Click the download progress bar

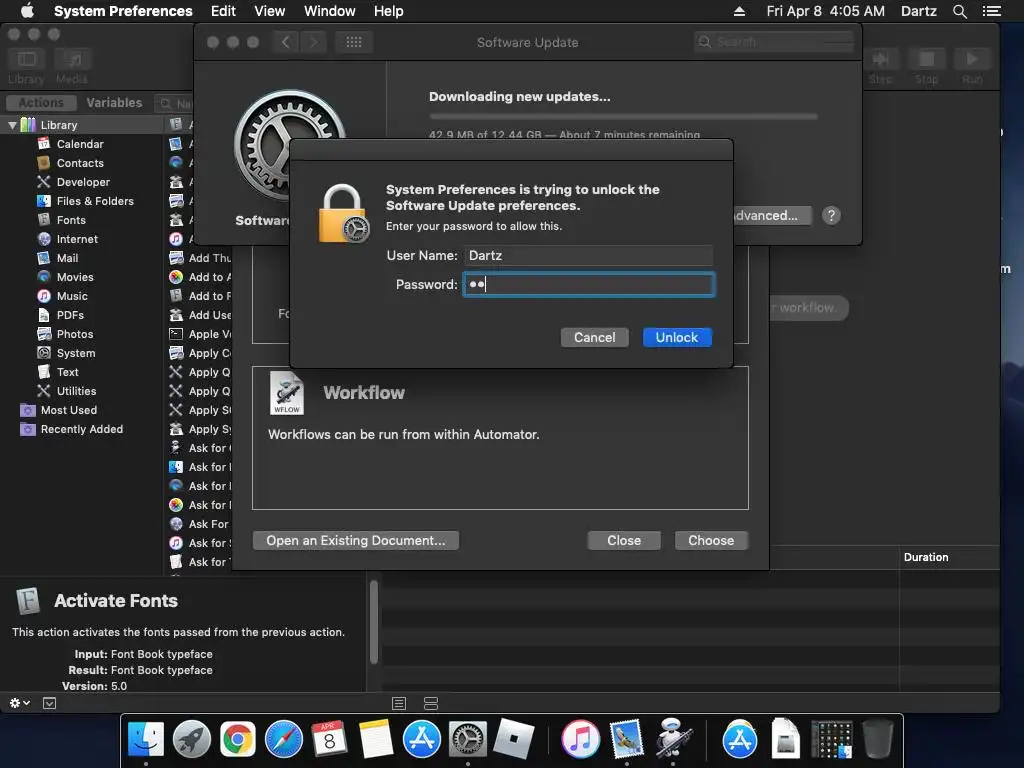[623, 116]
